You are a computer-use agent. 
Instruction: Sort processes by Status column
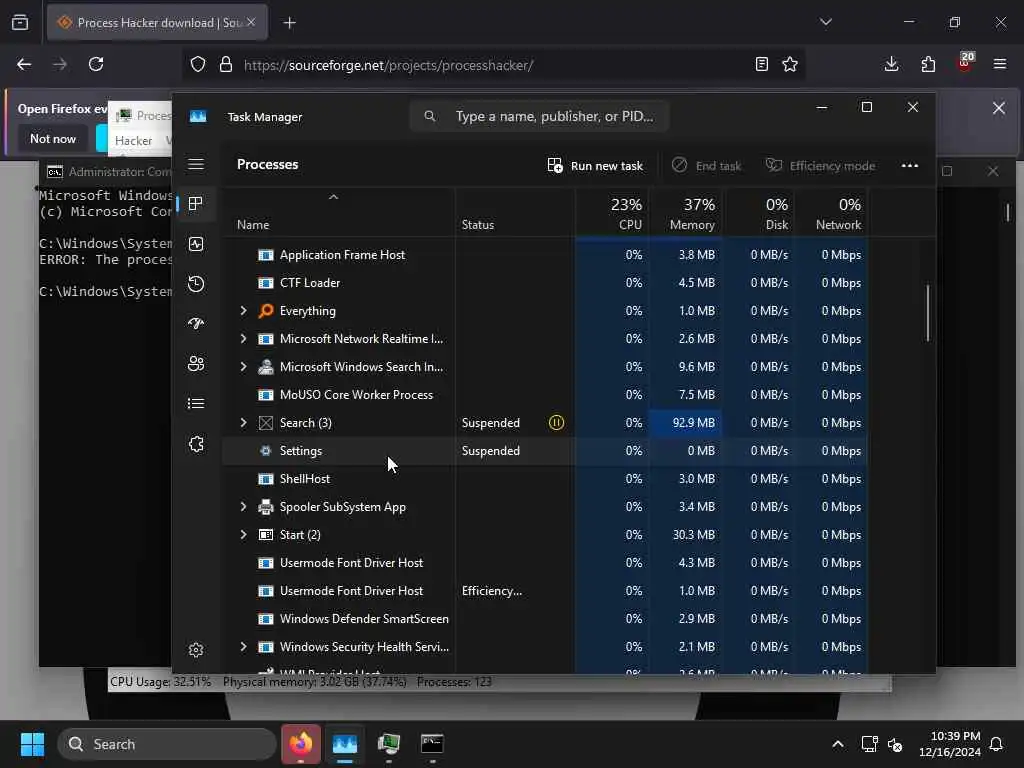point(515,214)
